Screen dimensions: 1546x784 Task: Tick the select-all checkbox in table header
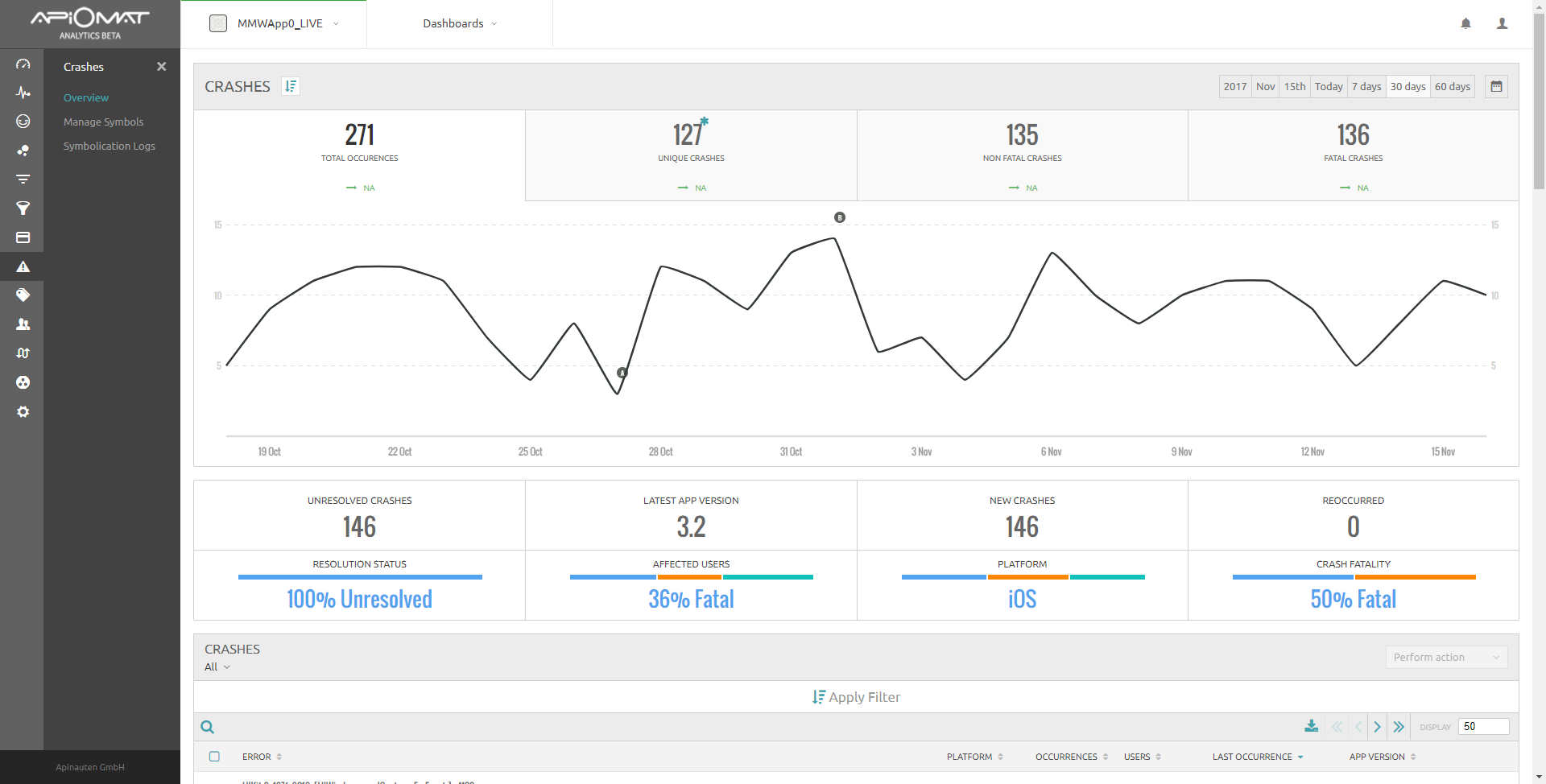(214, 757)
